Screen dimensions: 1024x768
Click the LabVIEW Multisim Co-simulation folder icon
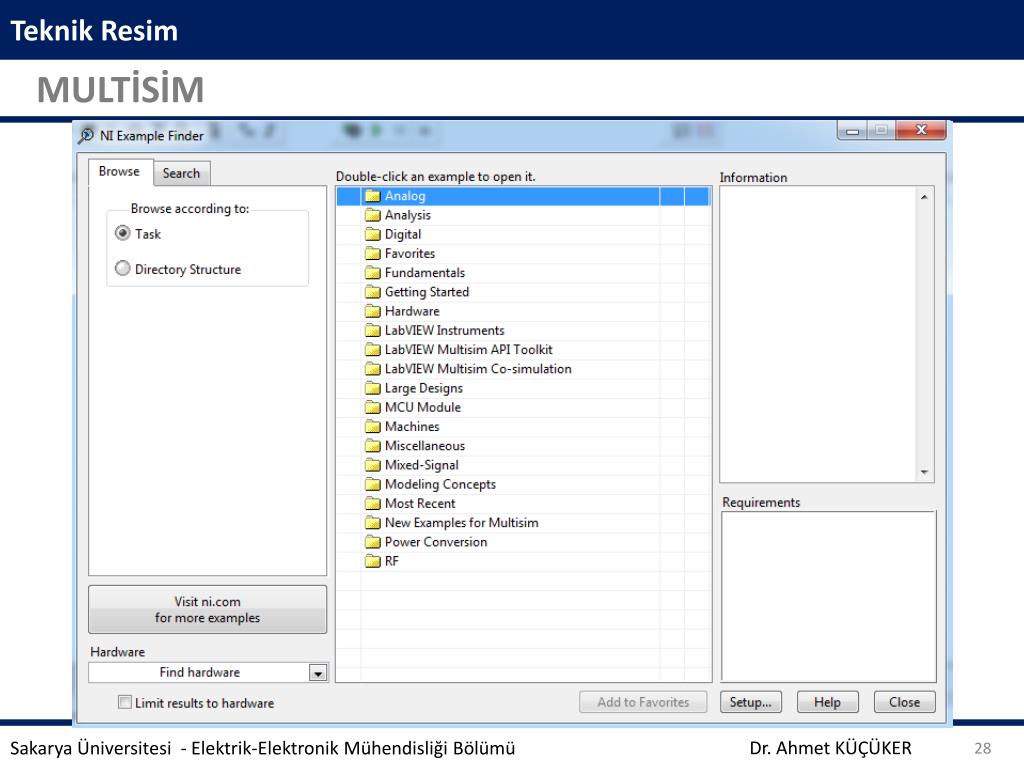coord(373,369)
